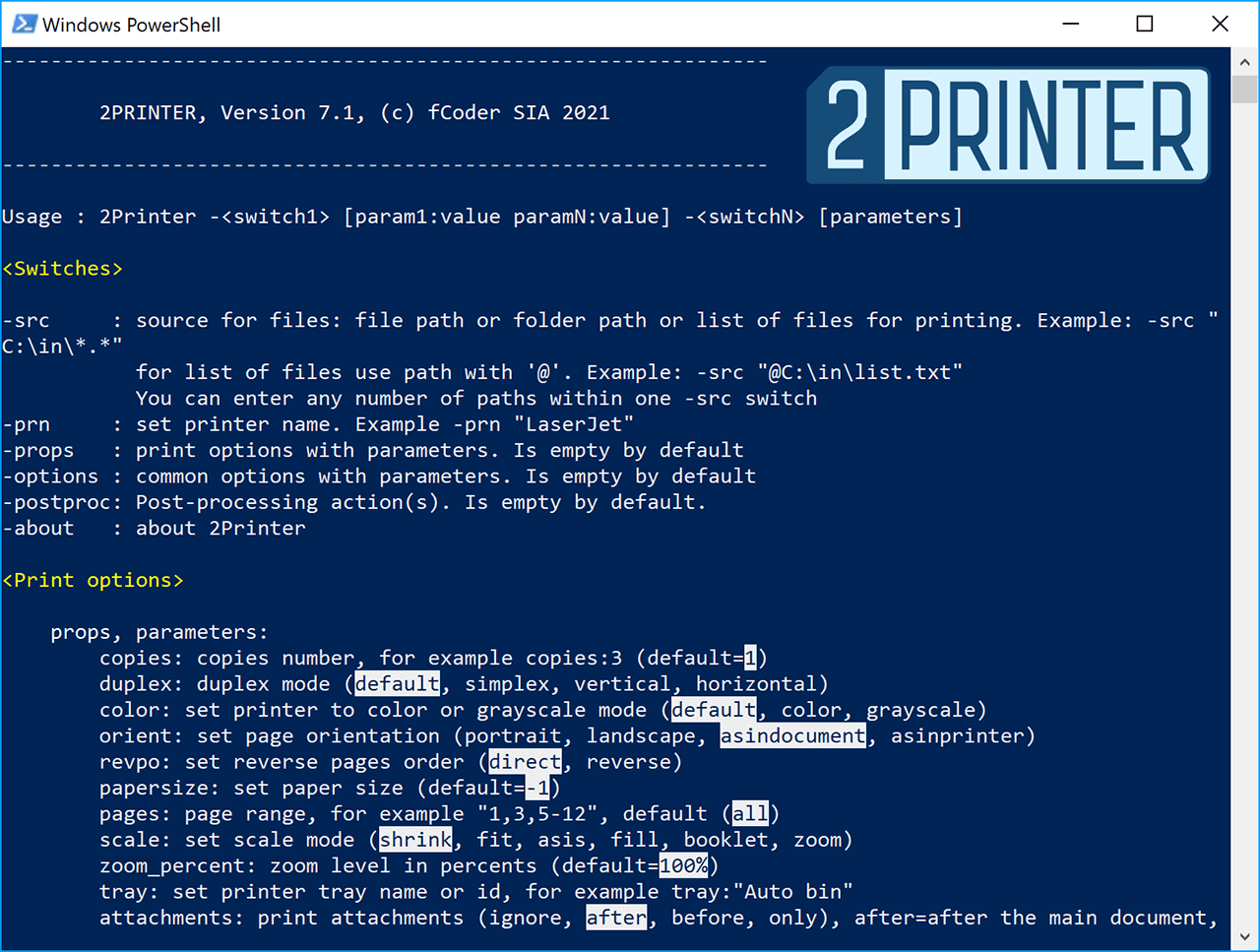1260x952 pixels.
Task: Click highlighted "after" attachments value
Action: [x=616, y=918]
